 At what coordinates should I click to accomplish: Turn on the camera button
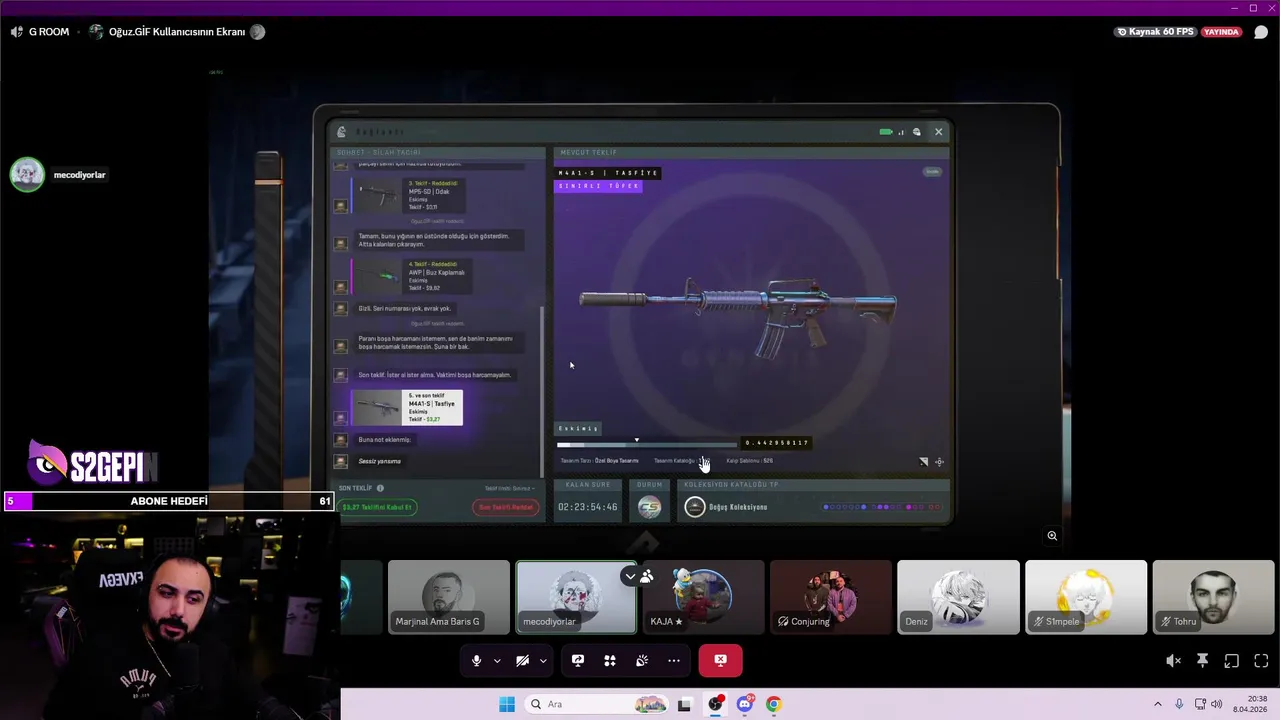point(522,661)
